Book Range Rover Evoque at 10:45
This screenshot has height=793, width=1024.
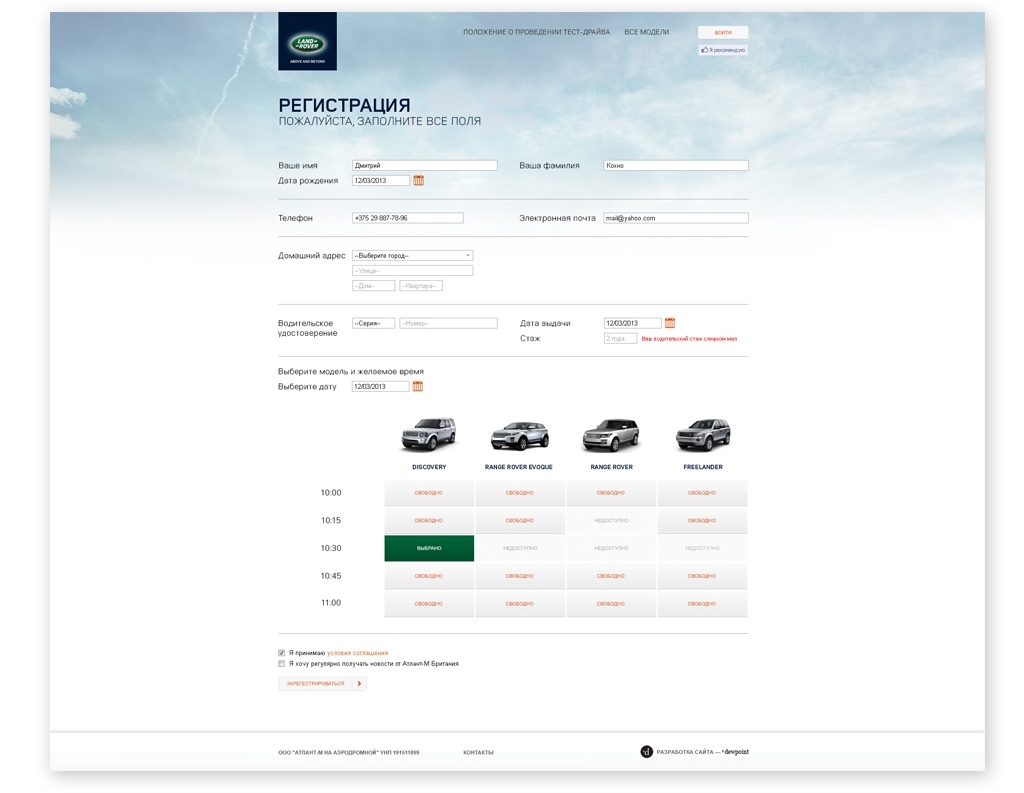tap(520, 576)
